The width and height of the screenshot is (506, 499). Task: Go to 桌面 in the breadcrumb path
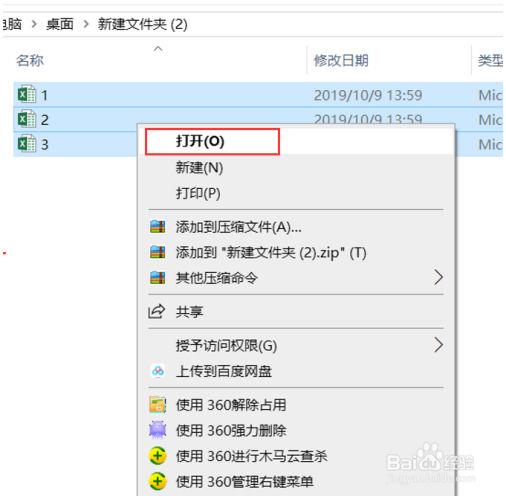click(x=60, y=24)
